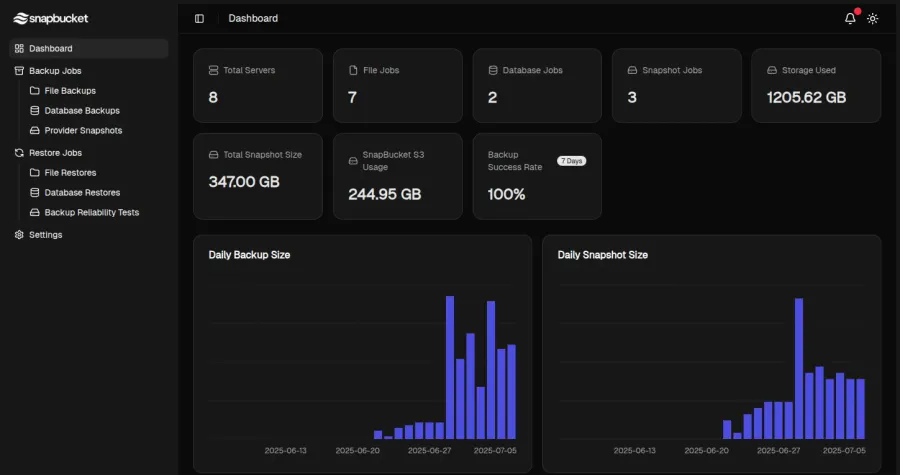The image size is (900, 475).
Task: Click the Settings gear icon
Action: click(19, 235)
